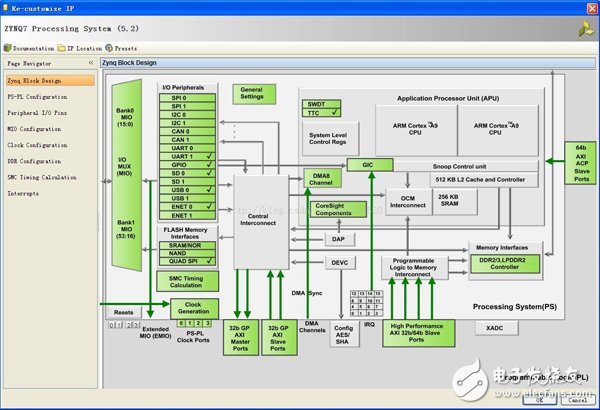Click the GIC interrupt controller block
The image size is (600, 410).
tap(369, 163)
